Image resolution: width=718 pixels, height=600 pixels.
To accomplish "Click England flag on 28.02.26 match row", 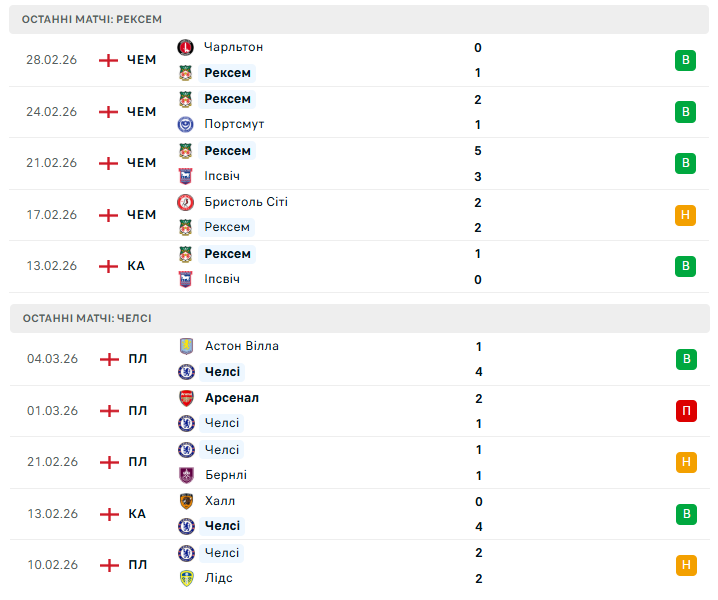I will [x=108, y=60].
